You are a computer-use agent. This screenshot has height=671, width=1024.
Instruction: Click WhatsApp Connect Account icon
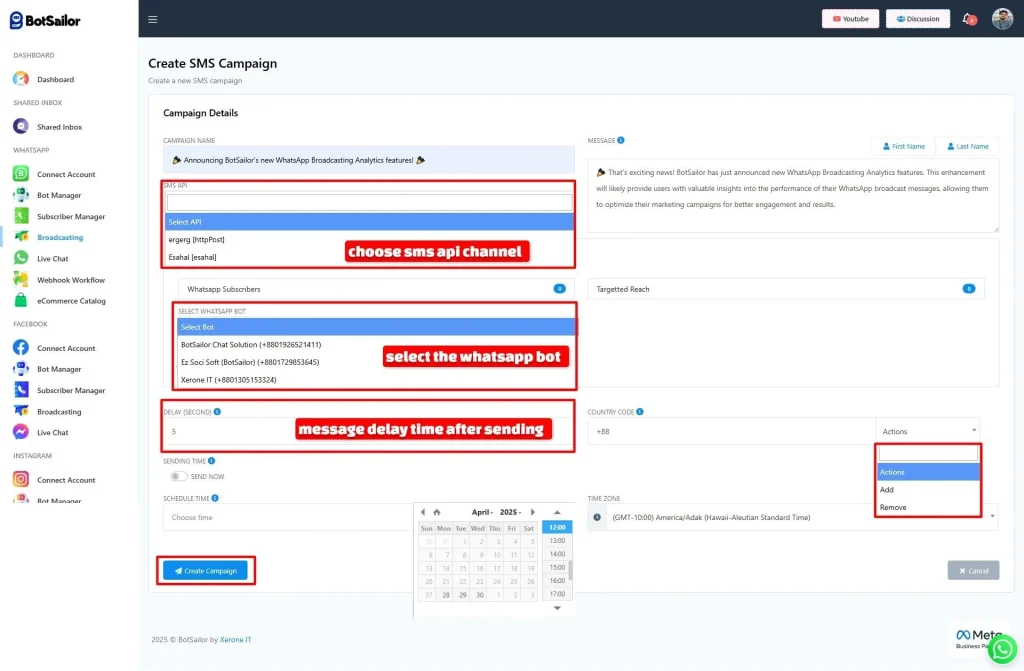pyautogui.click(x=21, y=174)
